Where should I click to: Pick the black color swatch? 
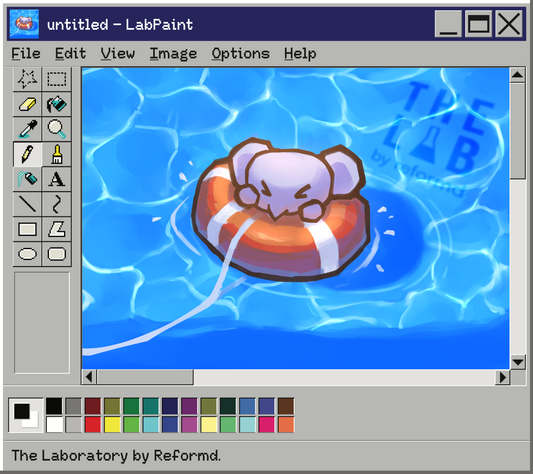point(54,406)
